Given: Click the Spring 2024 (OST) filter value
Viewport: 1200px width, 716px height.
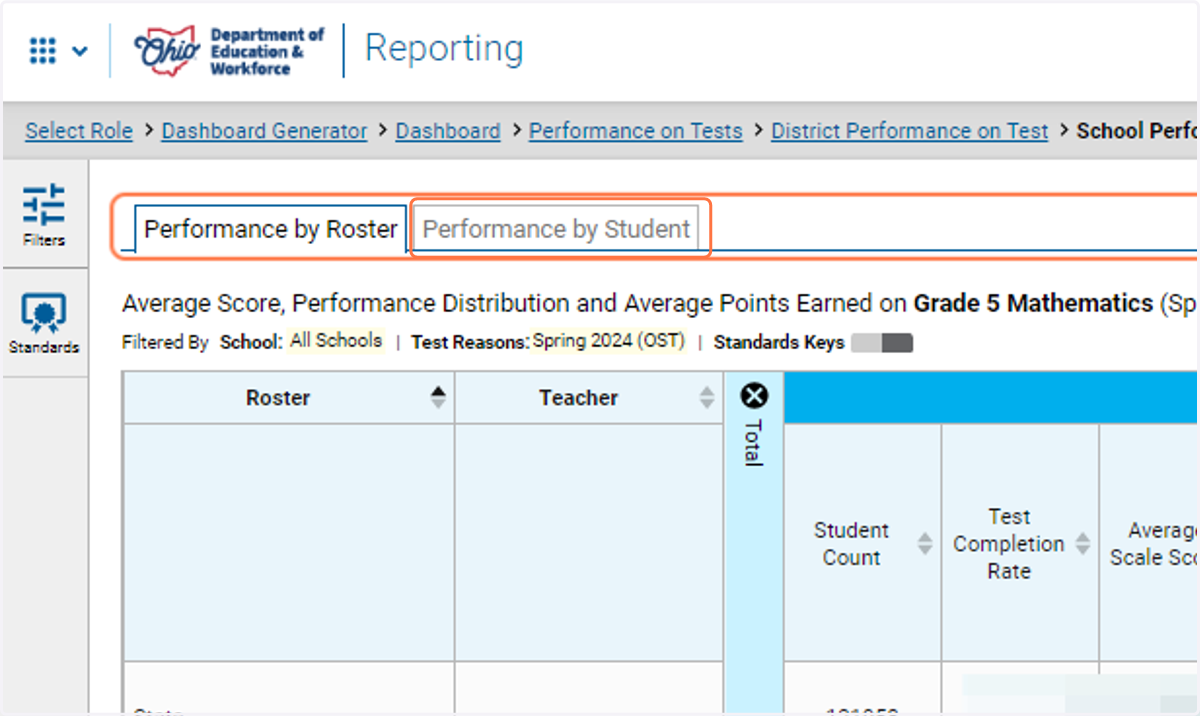Looking at the screenshot, I should tap(608, 341).
